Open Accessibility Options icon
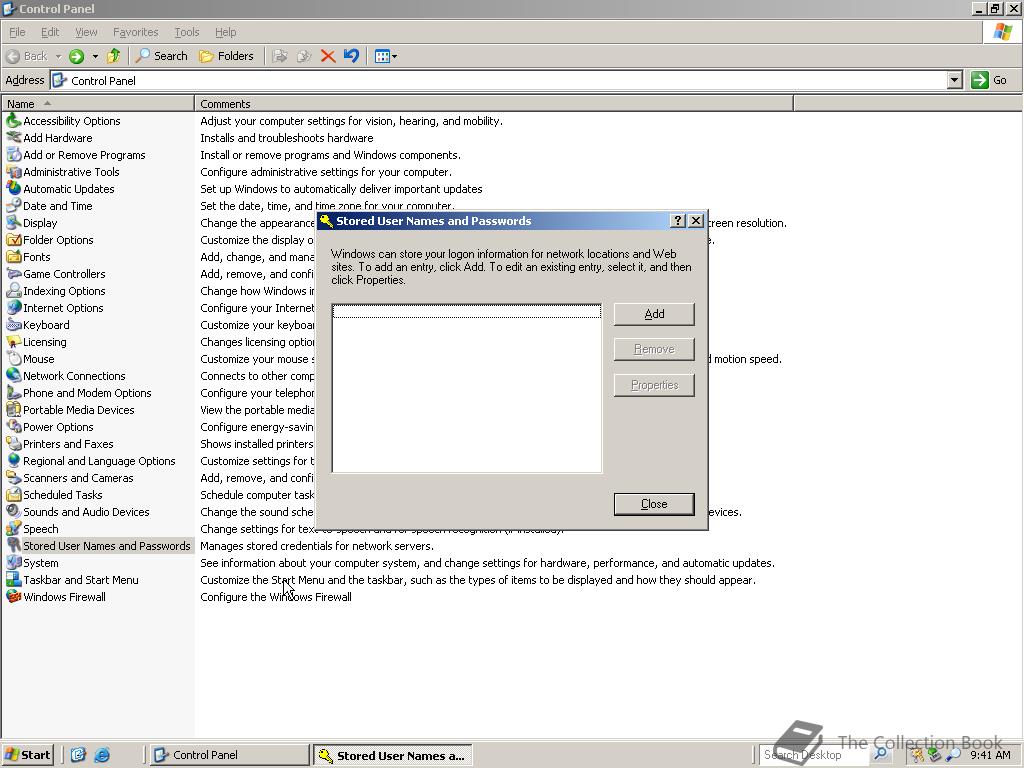The width and height of the screenshot is (1024, 768). [14, 121]
